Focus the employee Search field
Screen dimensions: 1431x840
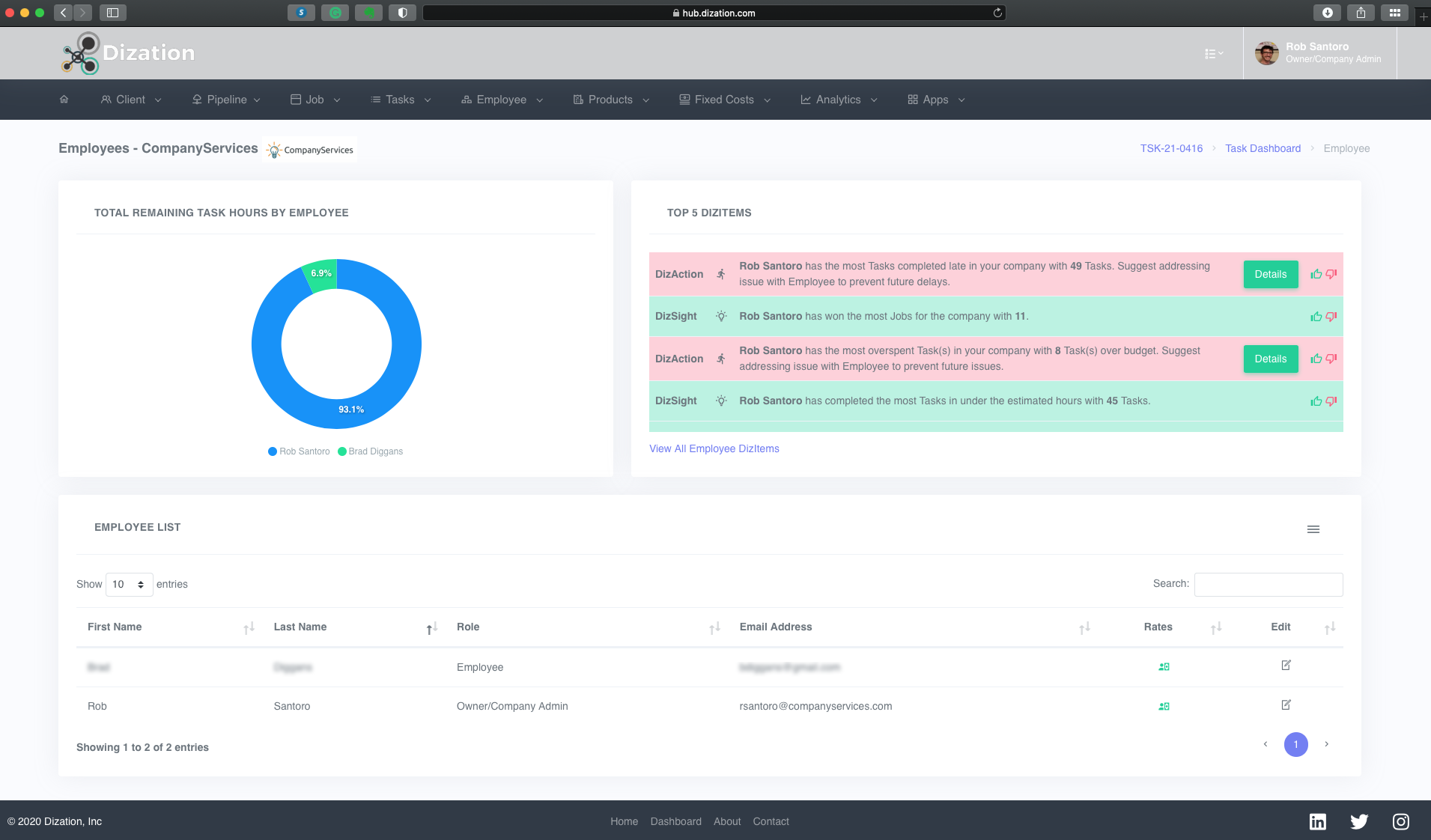pyautogui.click(x=1269, y=585)
